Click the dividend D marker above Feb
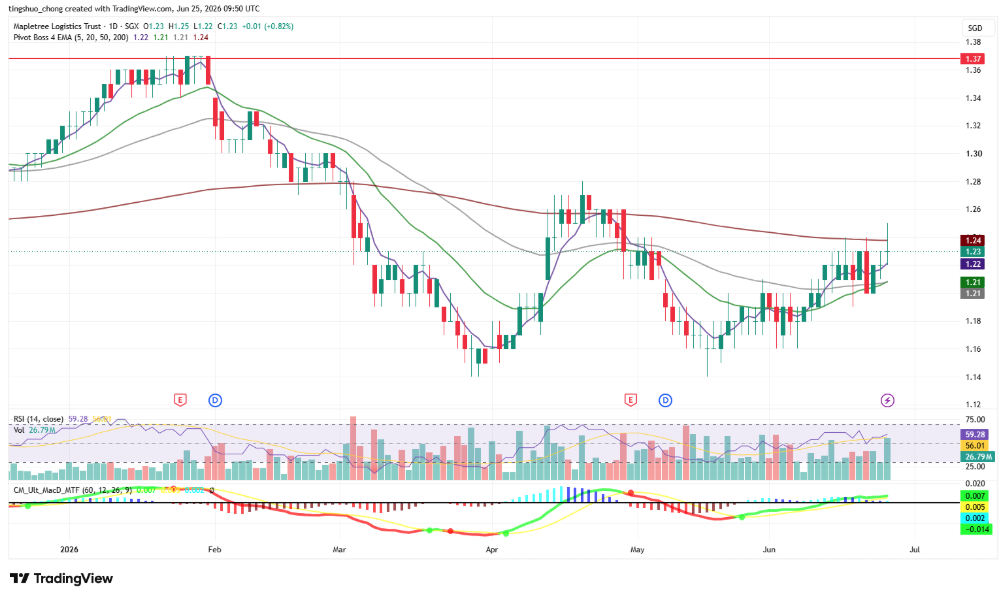This screenshot has width=1003, height=594. click(215, 400)
